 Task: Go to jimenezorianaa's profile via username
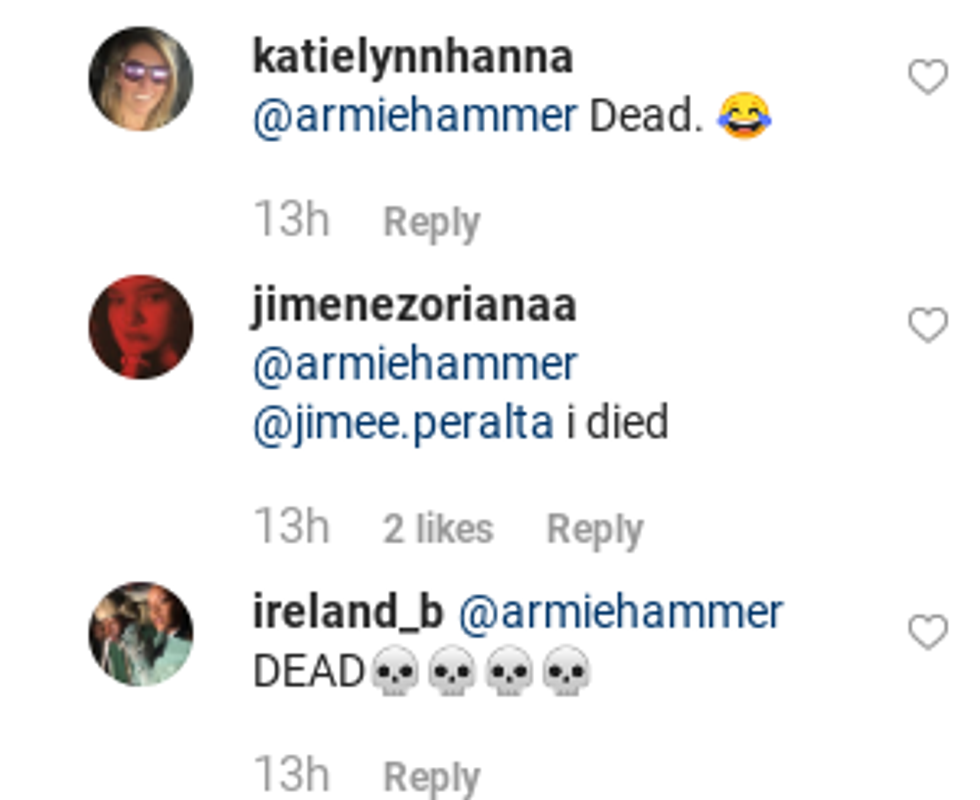point(414,305)
